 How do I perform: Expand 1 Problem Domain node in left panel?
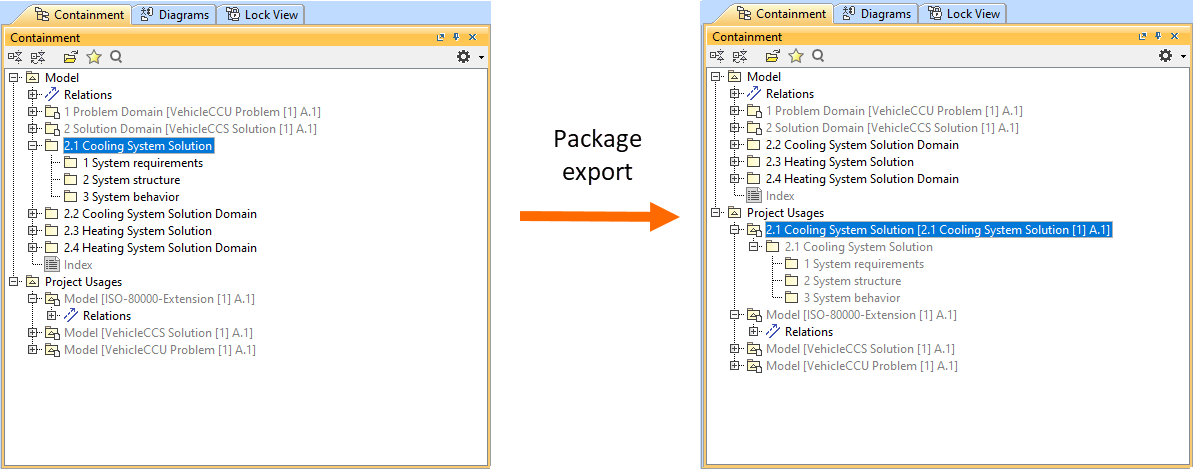tap(33, 112)
